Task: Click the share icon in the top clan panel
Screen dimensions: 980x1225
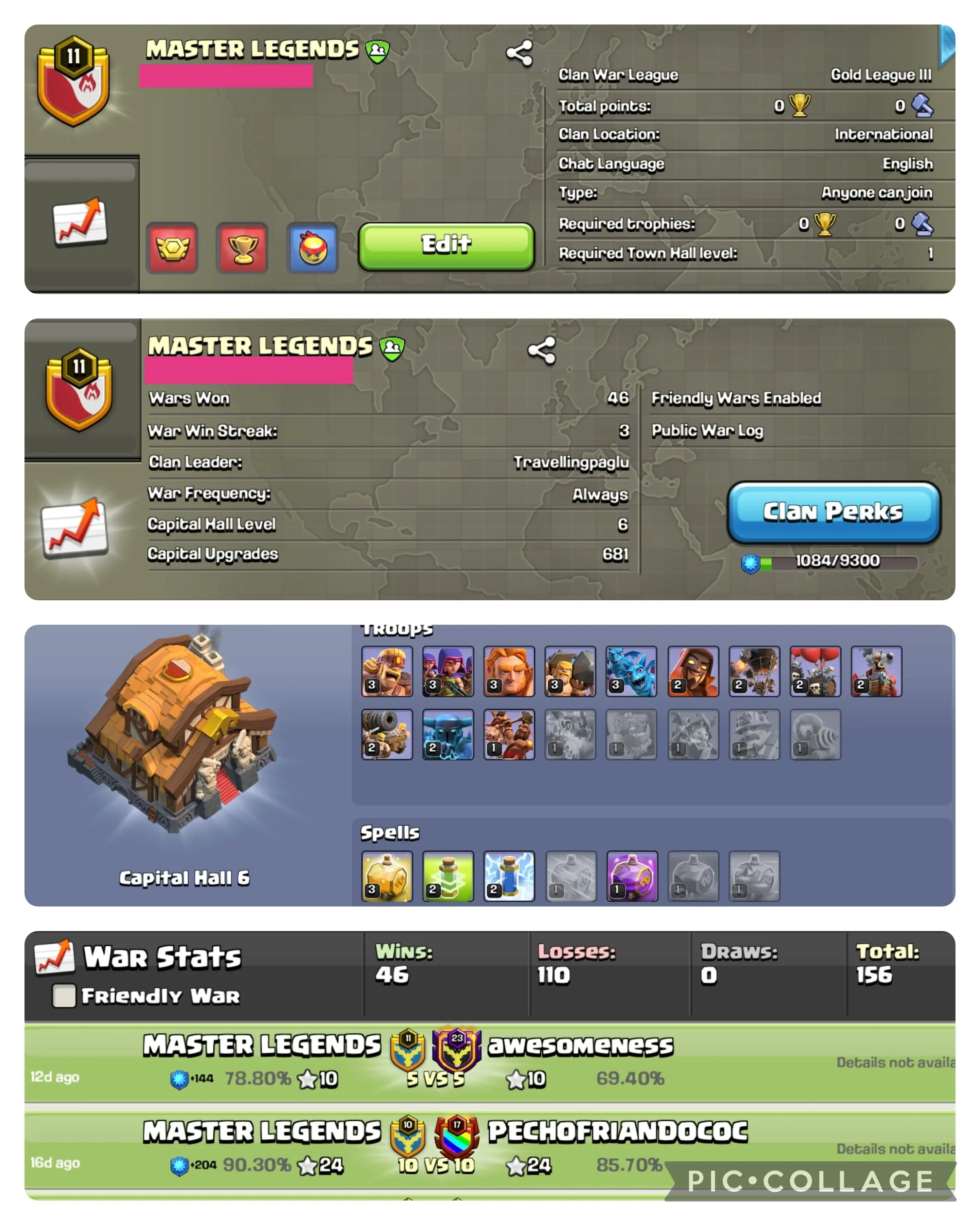Action: [519, 54]
